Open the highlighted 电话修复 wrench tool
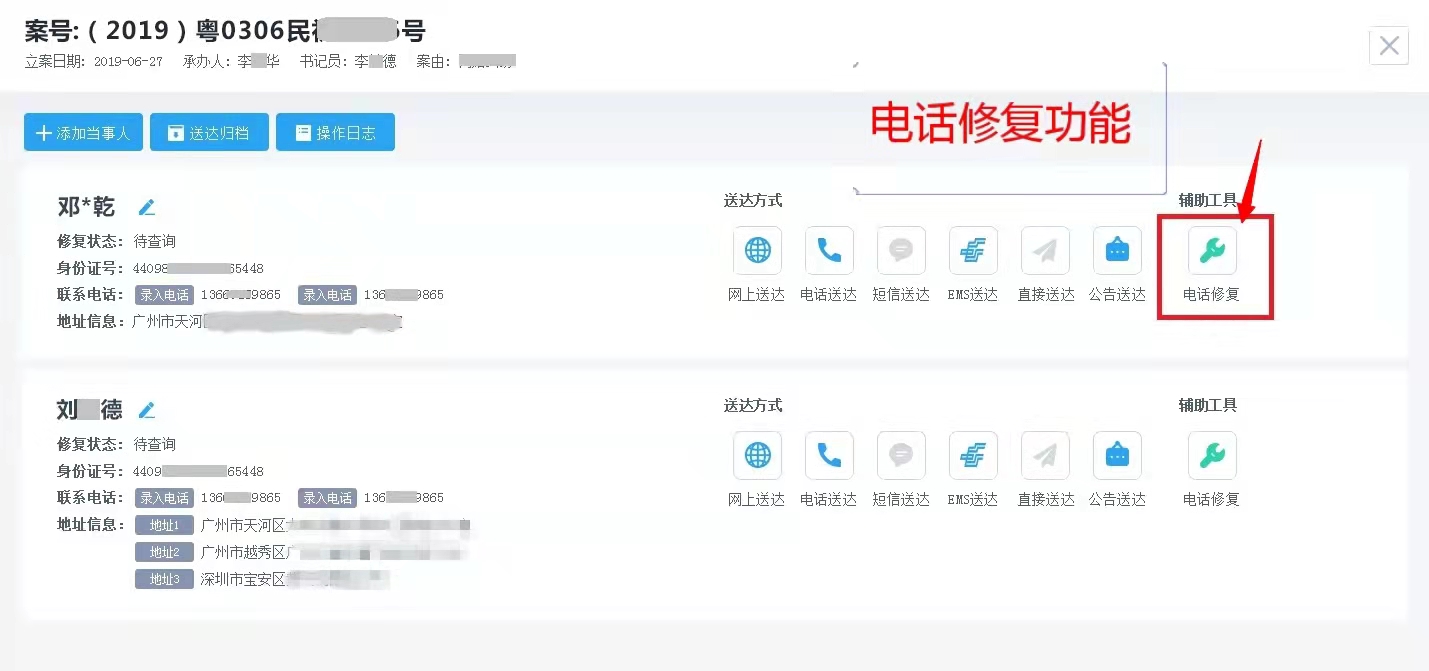This screenshot has height=671, width=1429. (1212, 250)
